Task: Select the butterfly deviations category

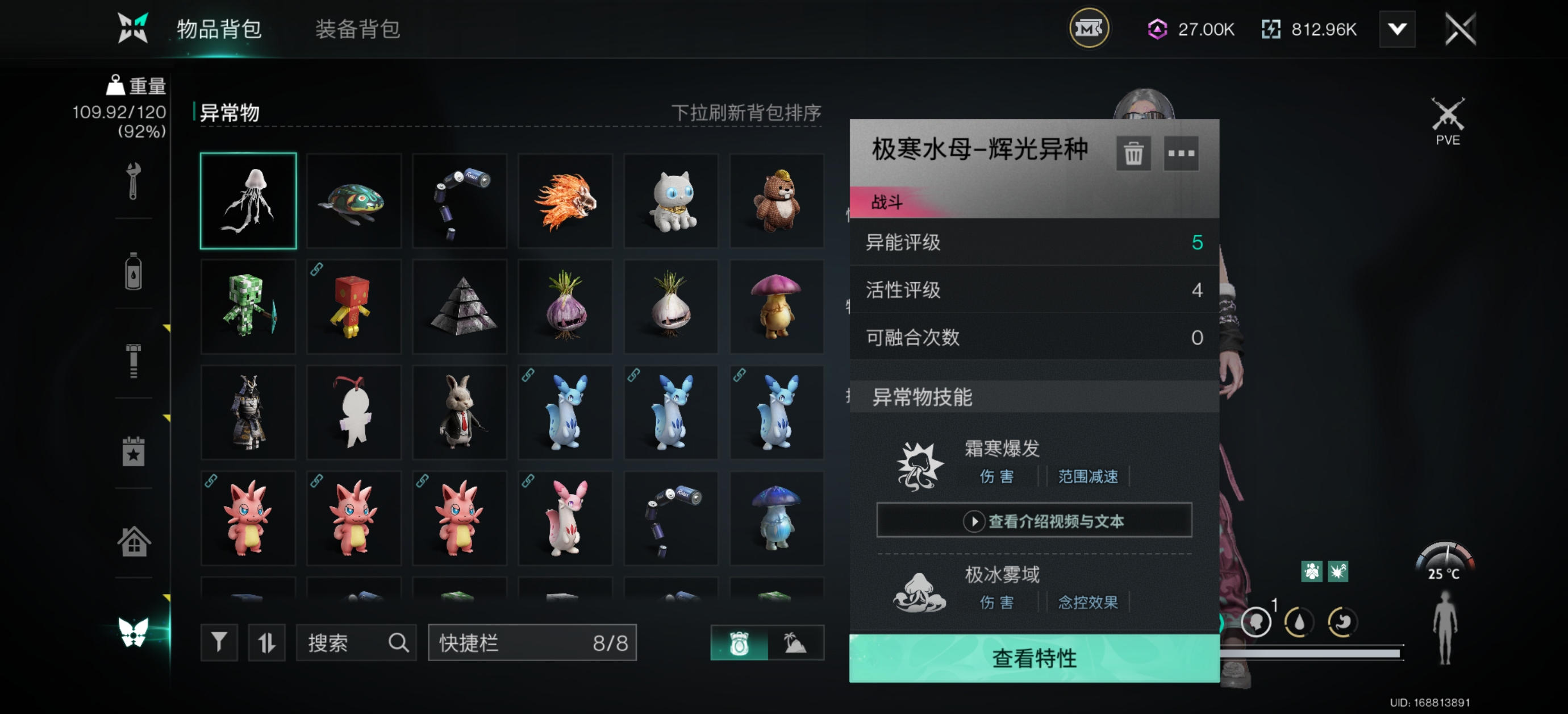Action: pyautogui.click(x=134, y=632)
